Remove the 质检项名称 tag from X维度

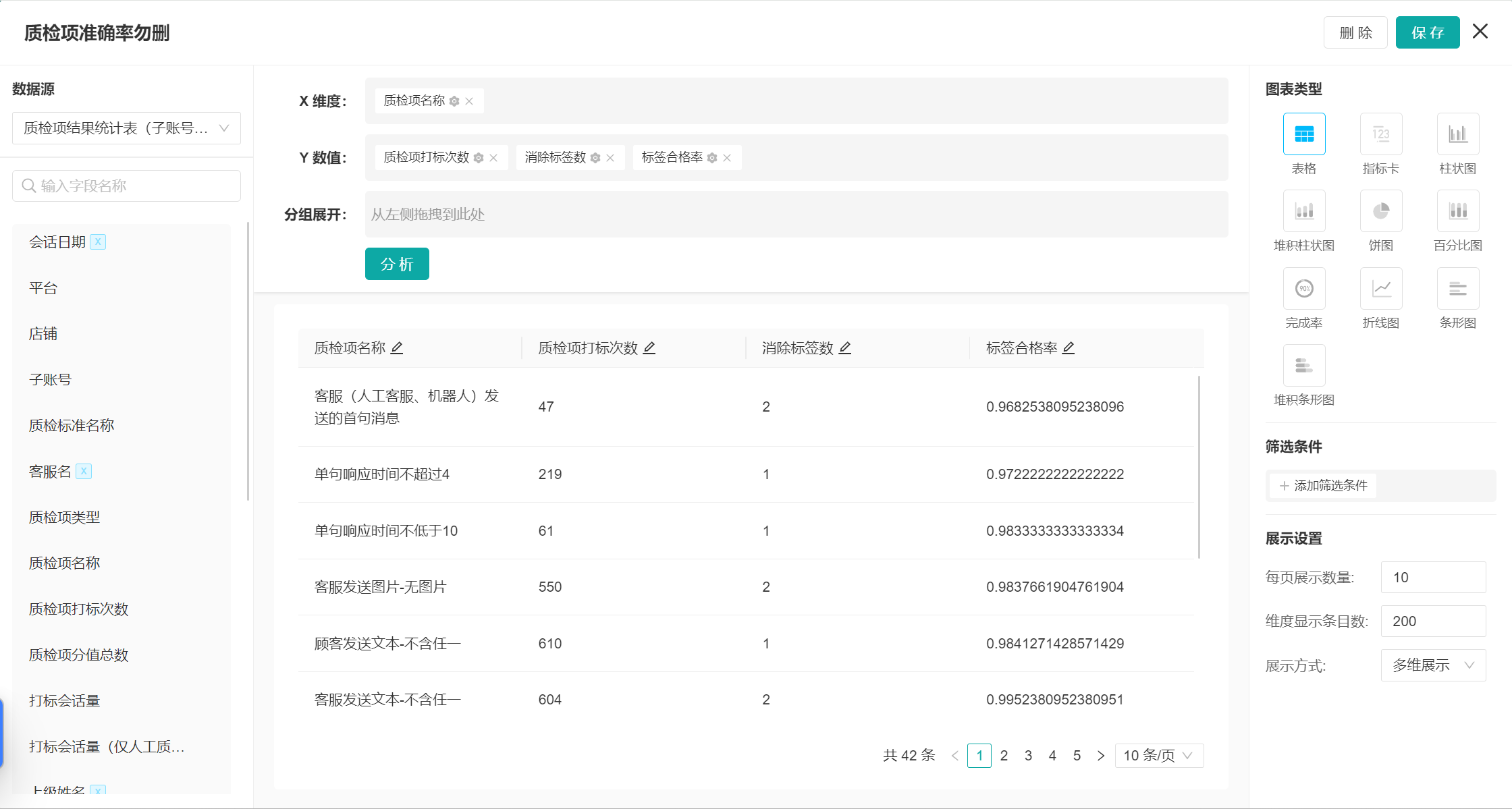469,101
